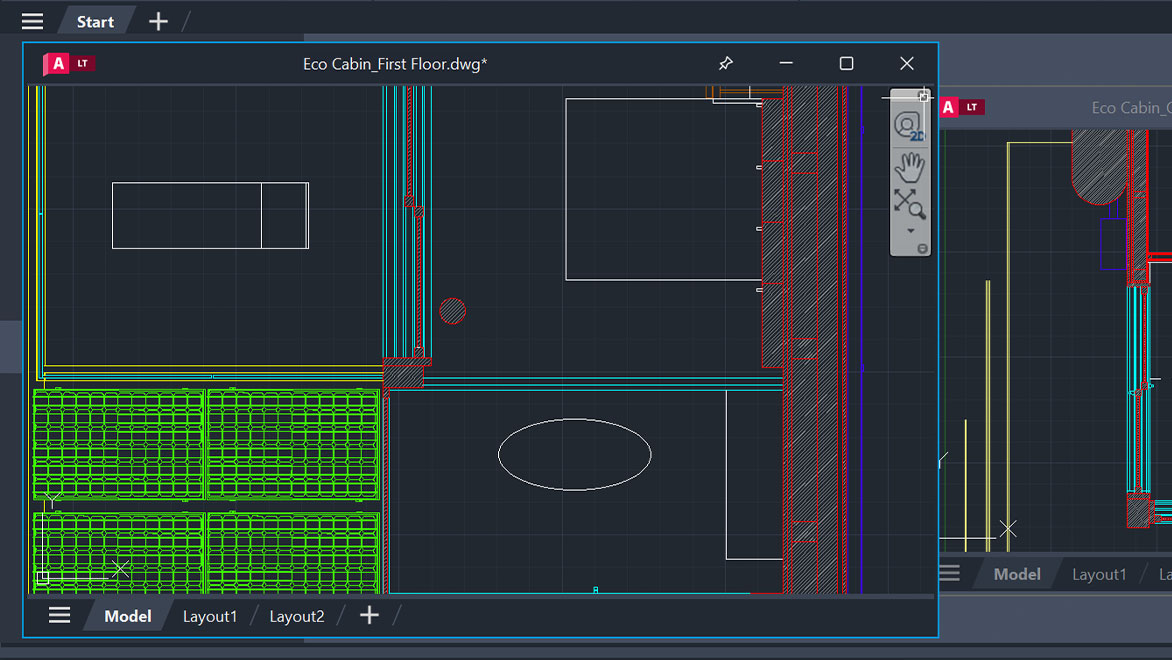Hide the navigation bar using its minus icon
This screenshot has width=1172, height=660.
(922, 246)
